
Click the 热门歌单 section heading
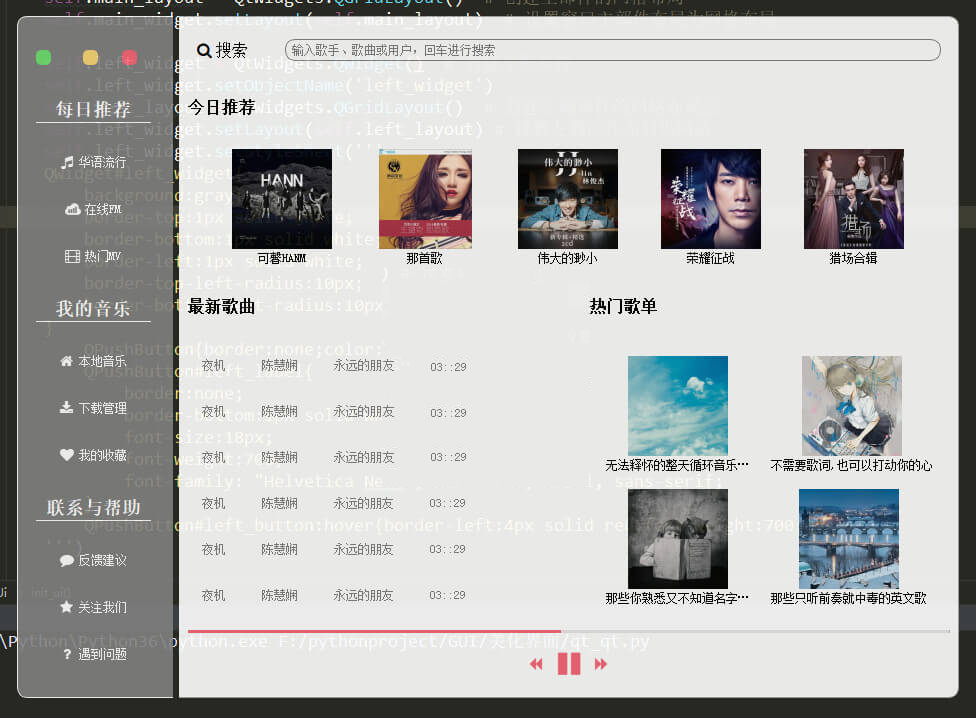click(623, 307)
